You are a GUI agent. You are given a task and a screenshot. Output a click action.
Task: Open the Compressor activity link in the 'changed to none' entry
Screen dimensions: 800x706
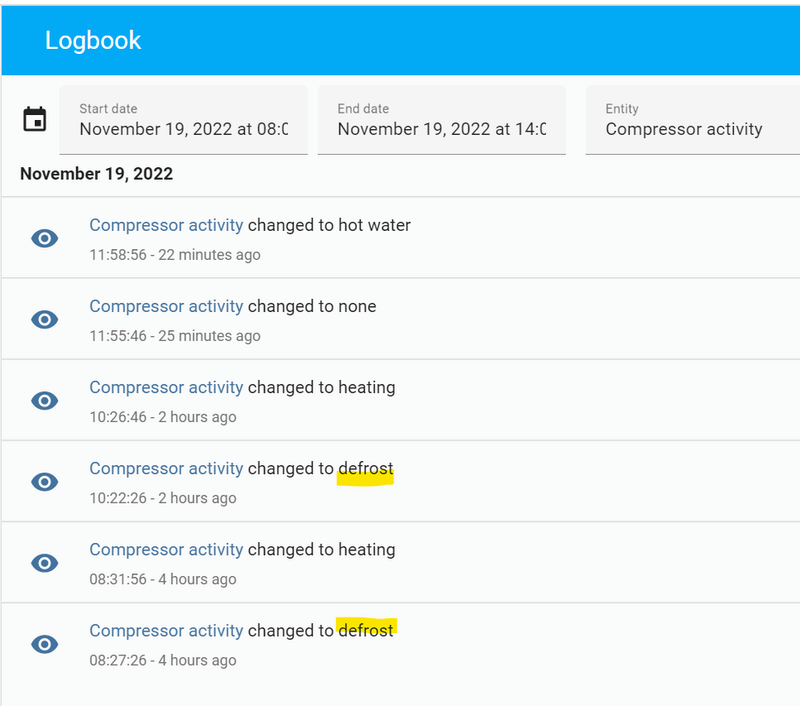click(x=166, y=306)
